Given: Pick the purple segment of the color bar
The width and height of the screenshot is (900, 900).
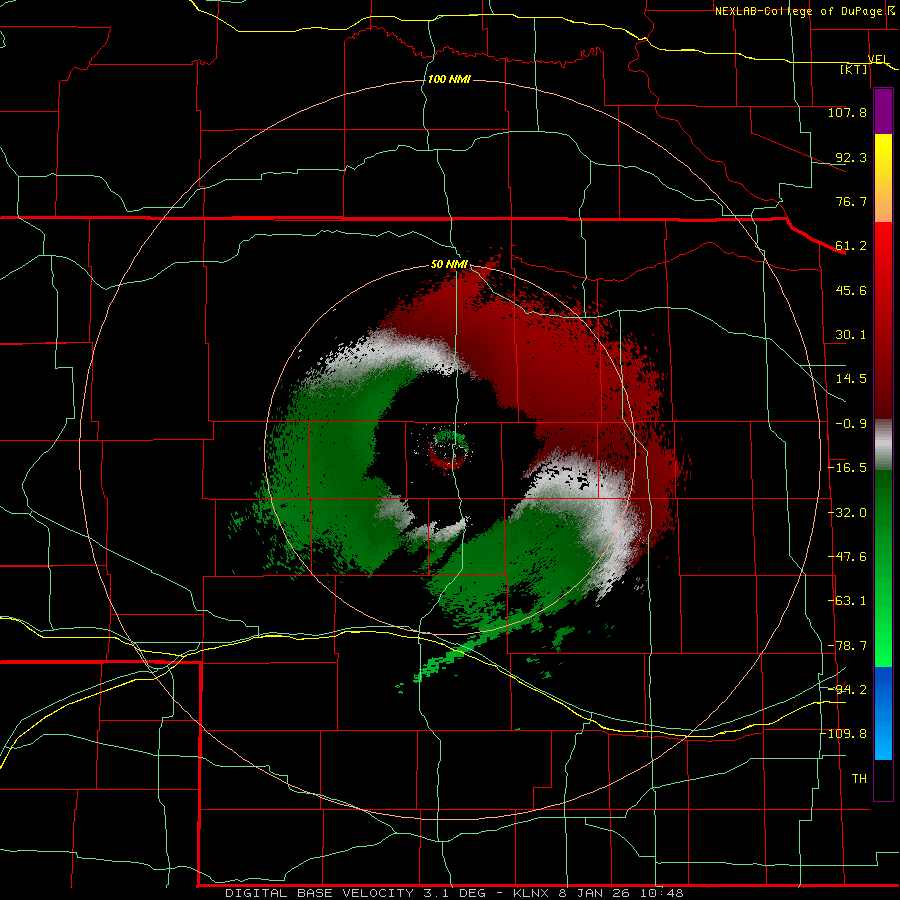Looking at the screenshot, I should tap(883, 112).
